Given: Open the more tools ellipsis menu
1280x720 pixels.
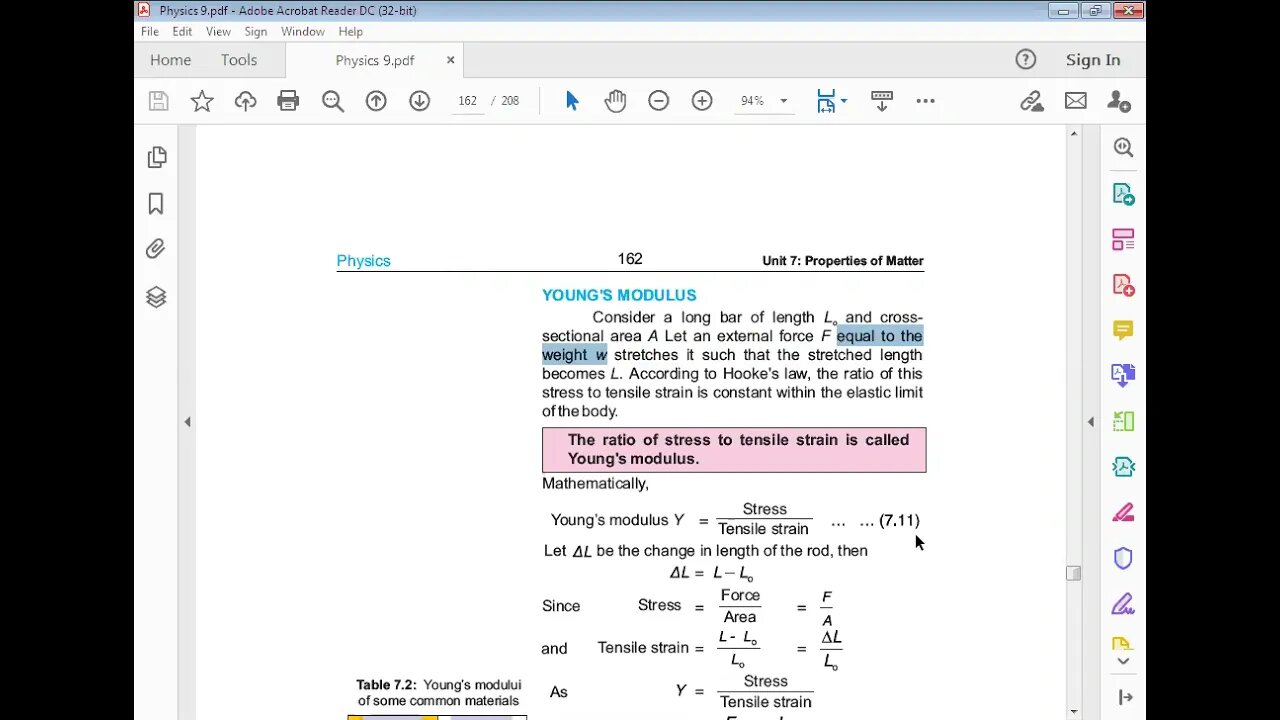Looking at the screenshot, I should tap(925, 101).
